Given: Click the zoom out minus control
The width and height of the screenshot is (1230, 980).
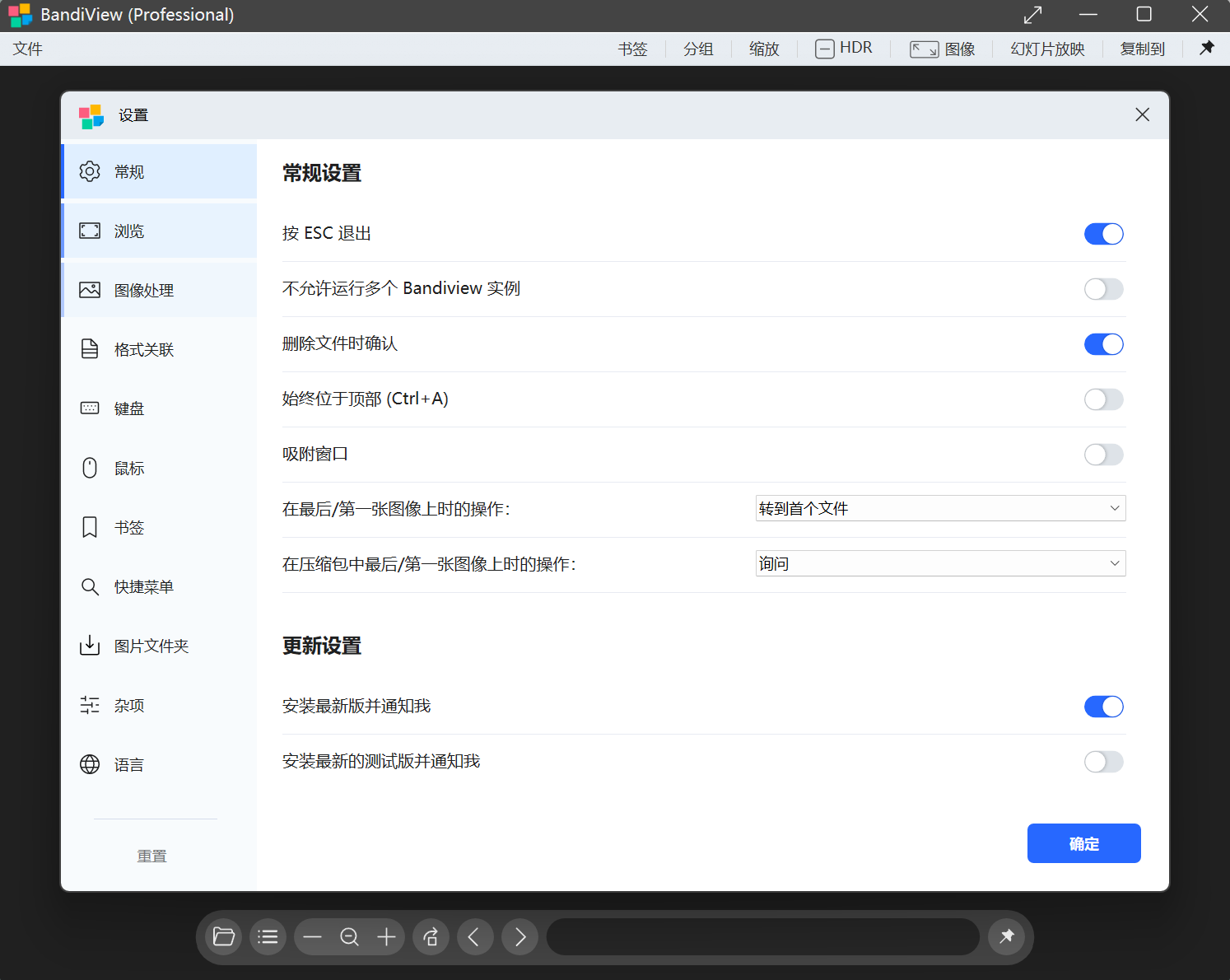Looking at the screenshot, I should point(312,936).
